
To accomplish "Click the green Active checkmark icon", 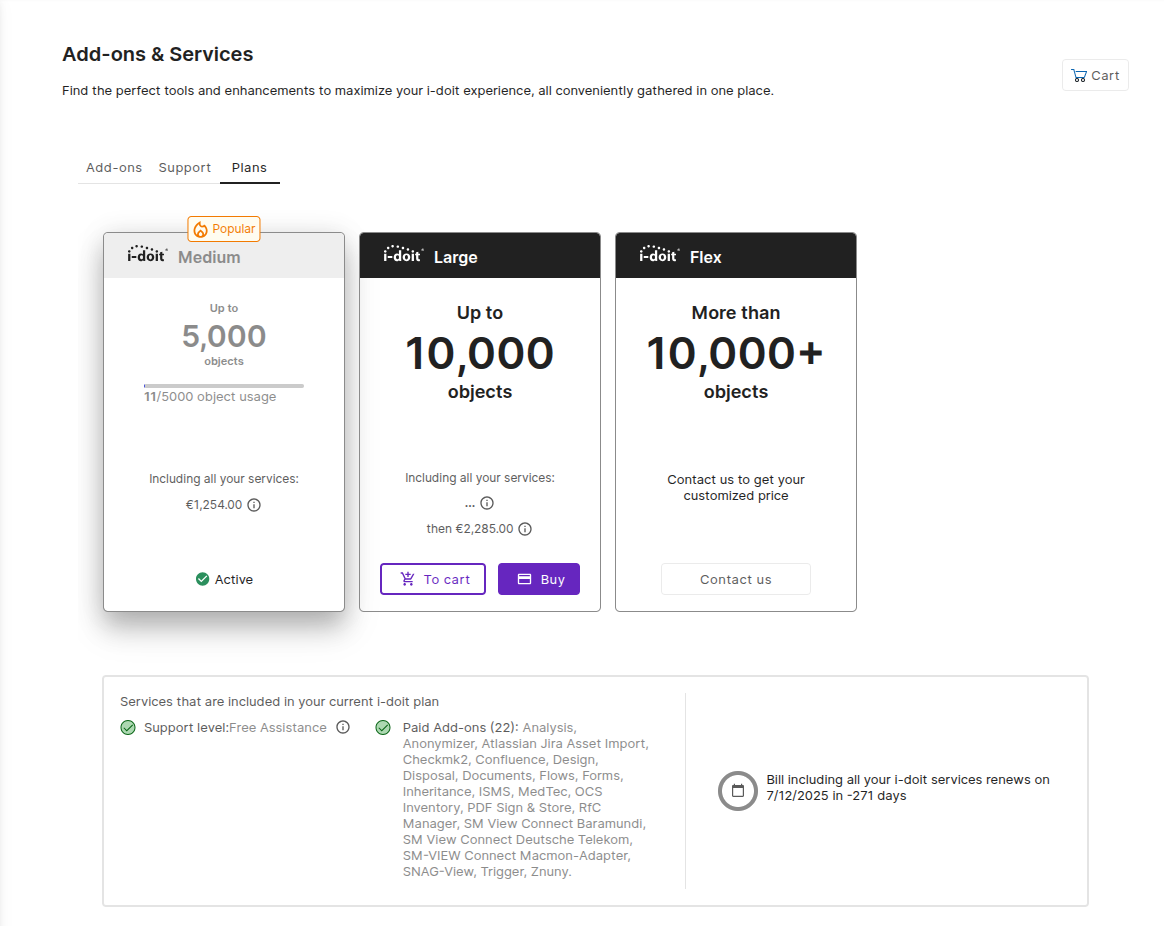I will pyautogui.click(x=202, y=579).
